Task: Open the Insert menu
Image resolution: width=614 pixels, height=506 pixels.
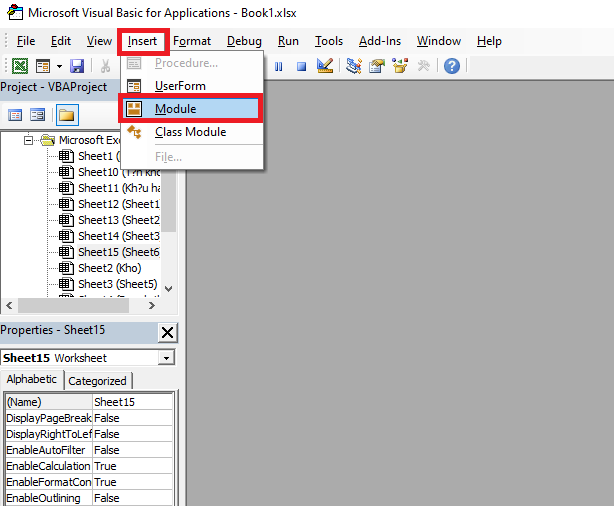Action: point(142,41)
